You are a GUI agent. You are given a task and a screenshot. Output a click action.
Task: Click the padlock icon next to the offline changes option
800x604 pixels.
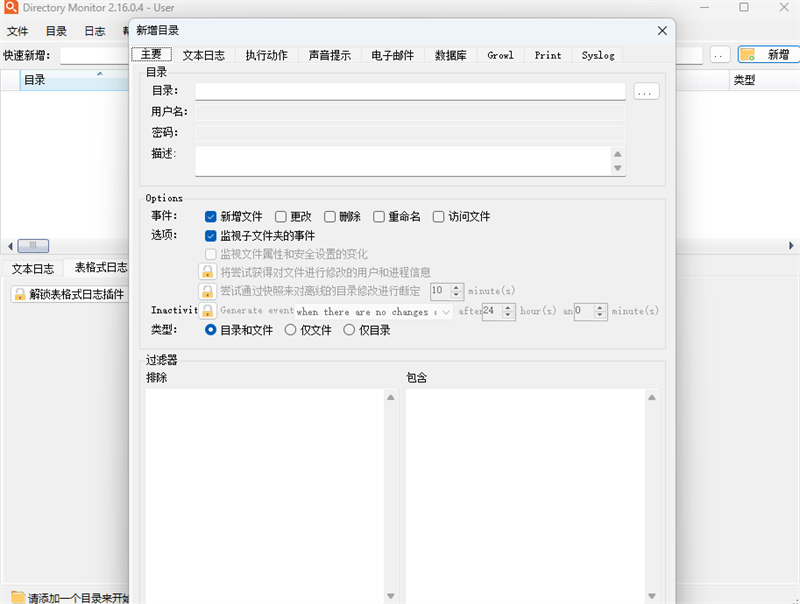tap(207, 290)
